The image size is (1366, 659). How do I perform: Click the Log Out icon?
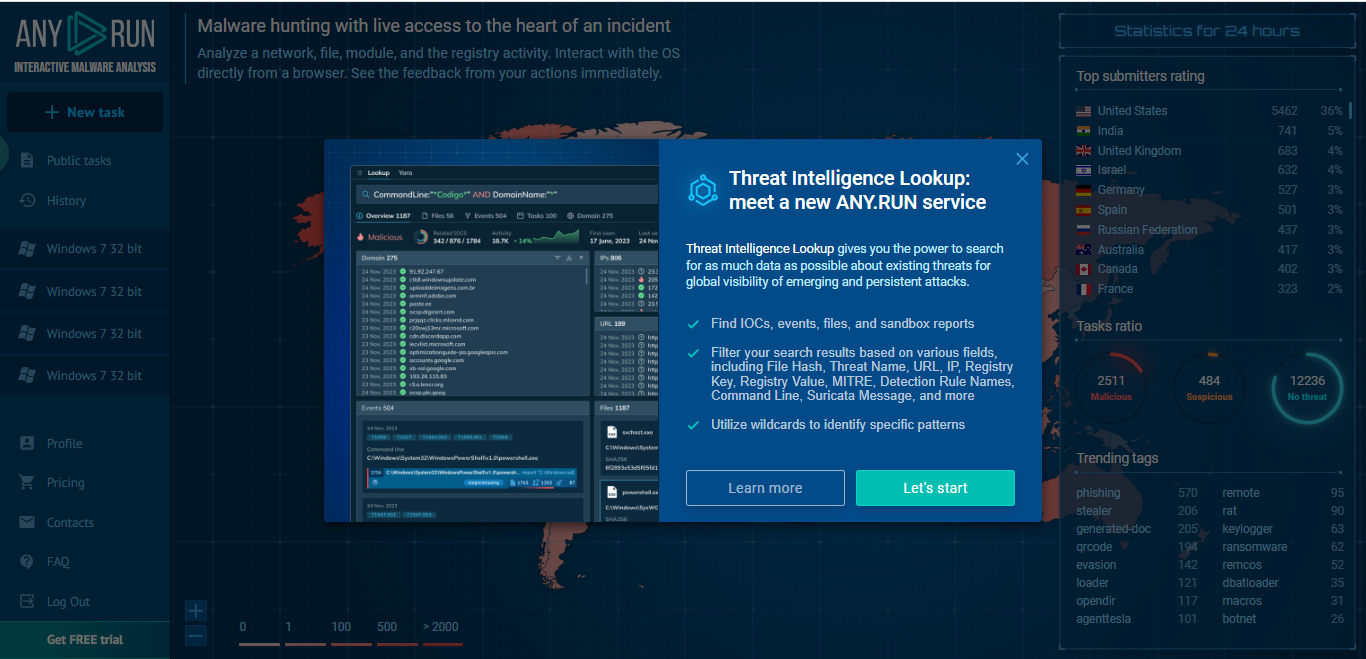[x=28, y=601]
